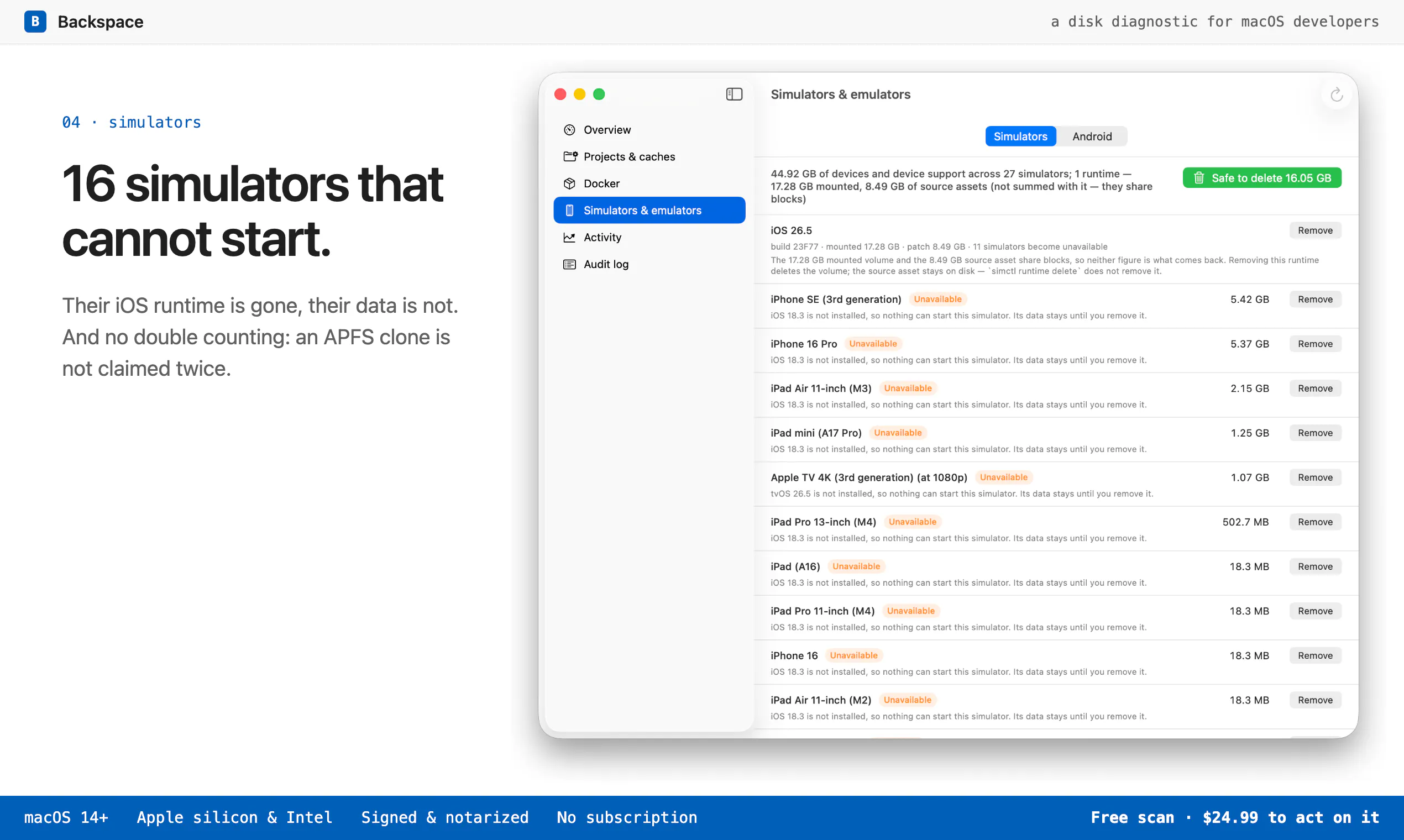The height and width of the screenshot is (840, 1404).
Task: Click the 2.15 GB size value
Action: point(1249,389)
